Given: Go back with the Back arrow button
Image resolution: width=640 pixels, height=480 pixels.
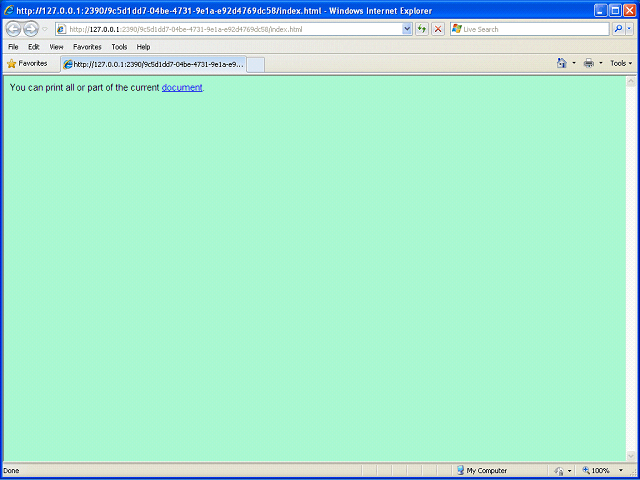Looking at the screenshot, I should (x=13, y=29).
